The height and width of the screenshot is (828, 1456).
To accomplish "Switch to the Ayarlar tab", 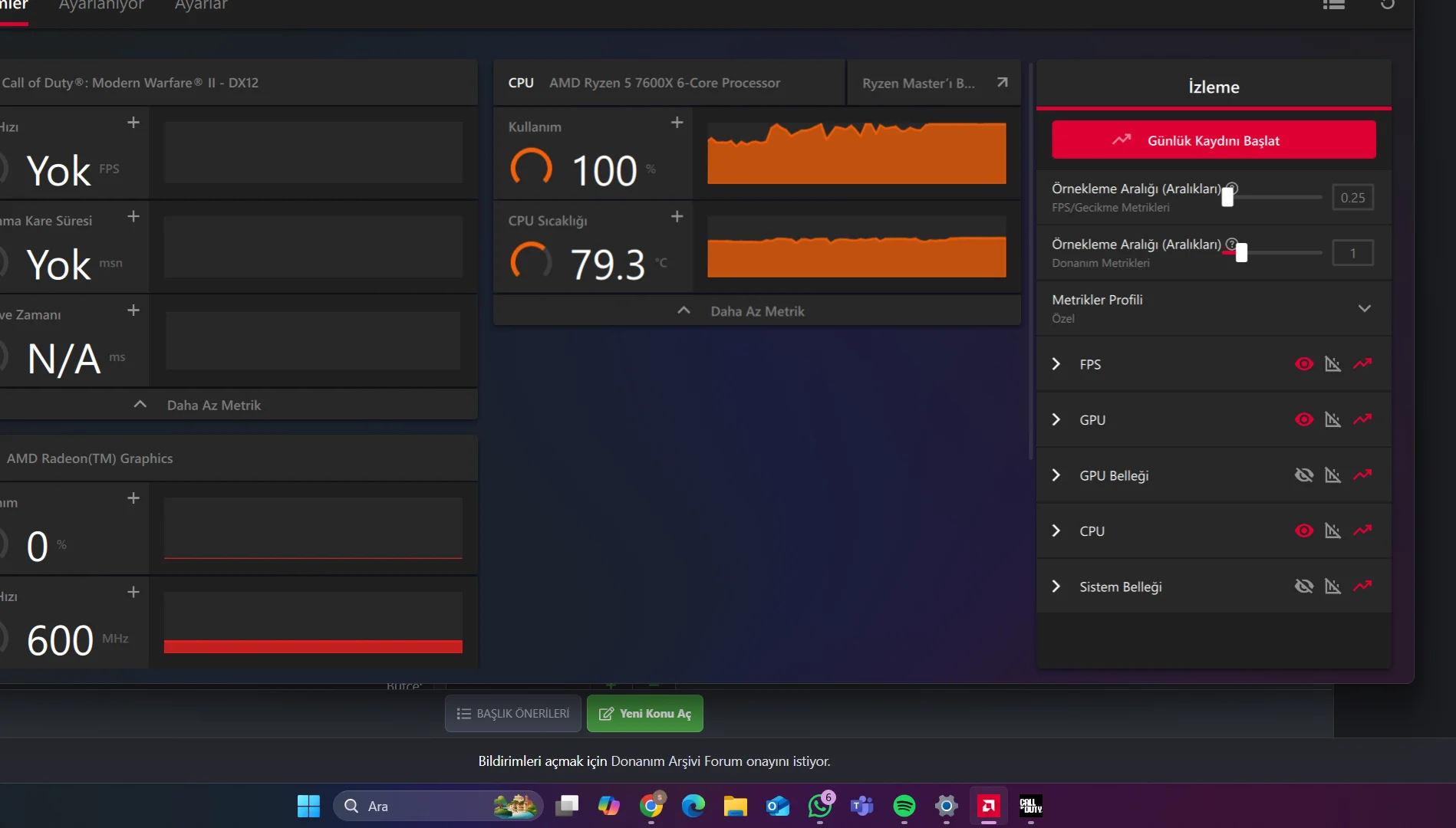I will (x=201, y=5).
